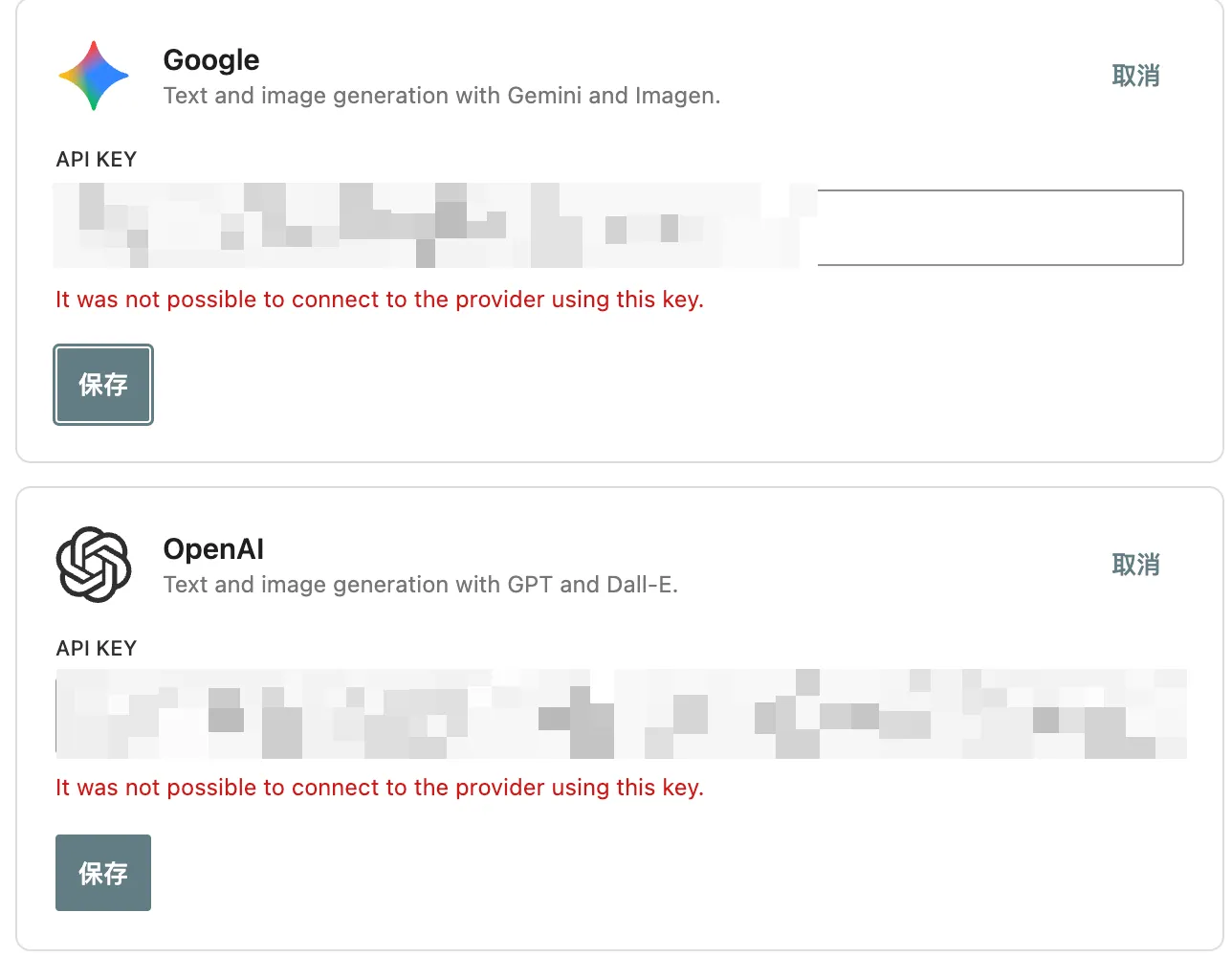Screen dimensions: 1232x957
Task: Focus the OpenAI API key input field
Action: (622, 714)
